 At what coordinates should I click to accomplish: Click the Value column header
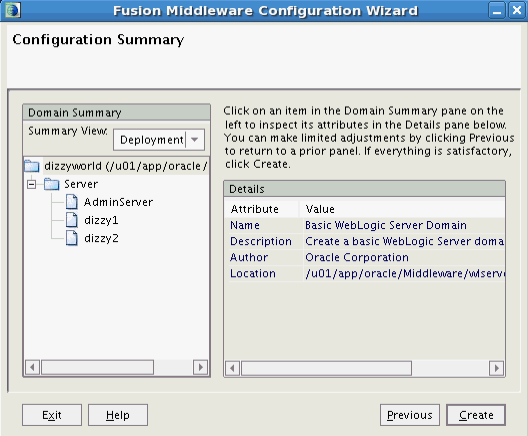403,209
